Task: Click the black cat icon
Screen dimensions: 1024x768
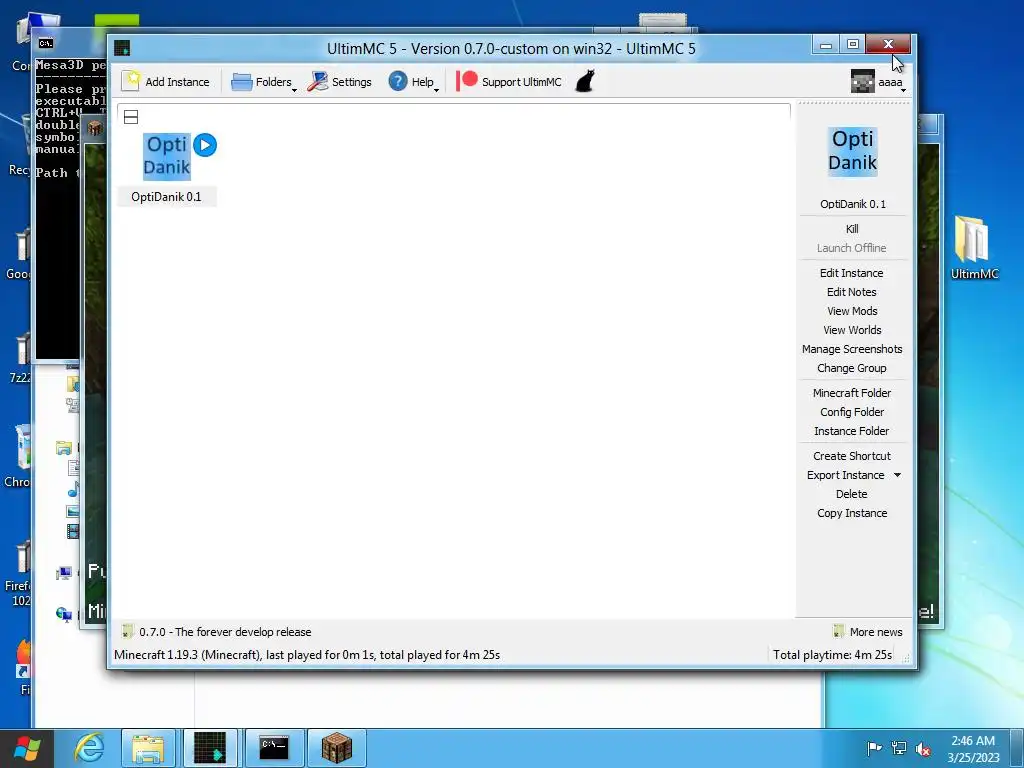Action: pyautogui.click(x=585, y=82)
